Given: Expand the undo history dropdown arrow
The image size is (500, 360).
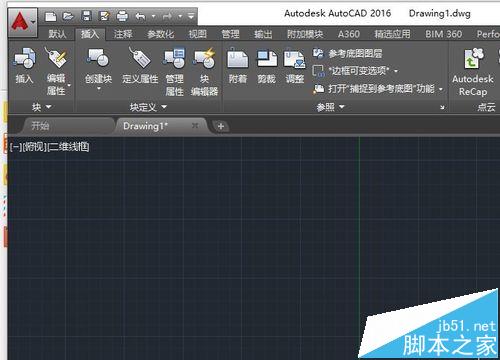Looking at the screenshot, I should (x=153, y=16).
